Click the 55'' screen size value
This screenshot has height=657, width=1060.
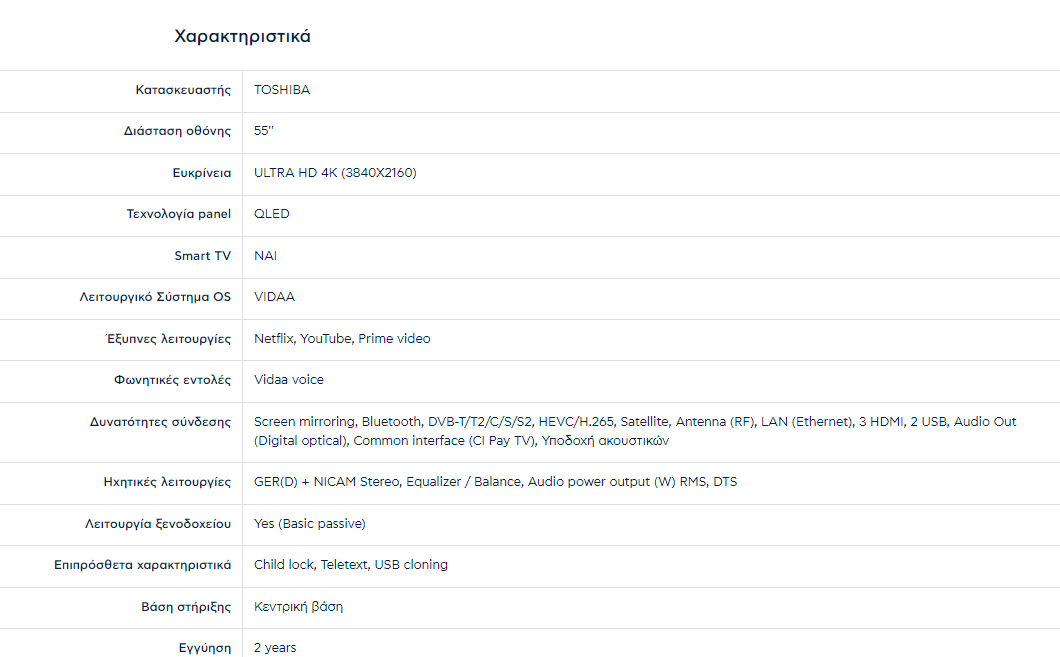tap(264, 131)
